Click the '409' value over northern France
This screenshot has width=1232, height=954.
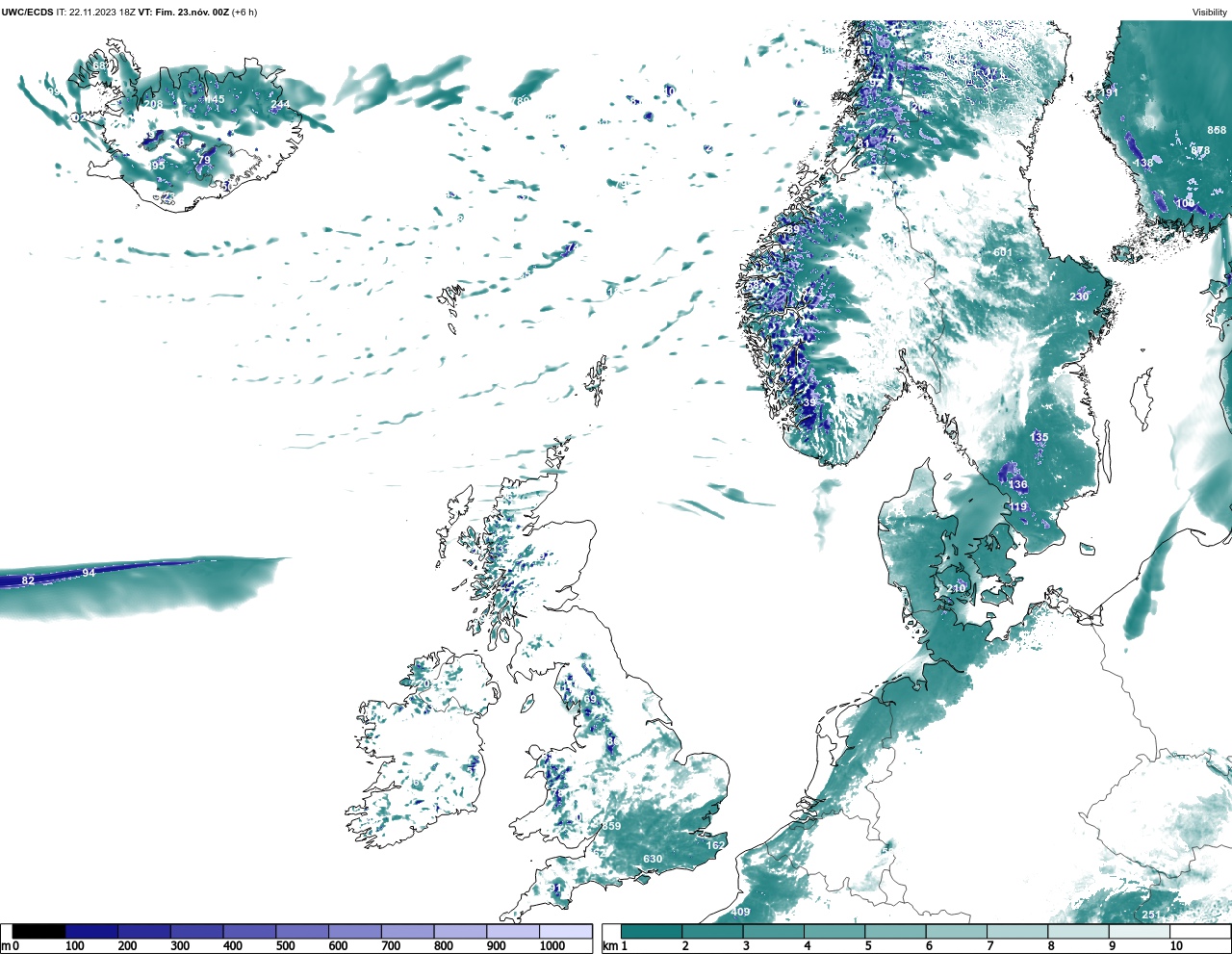[739, 912]
